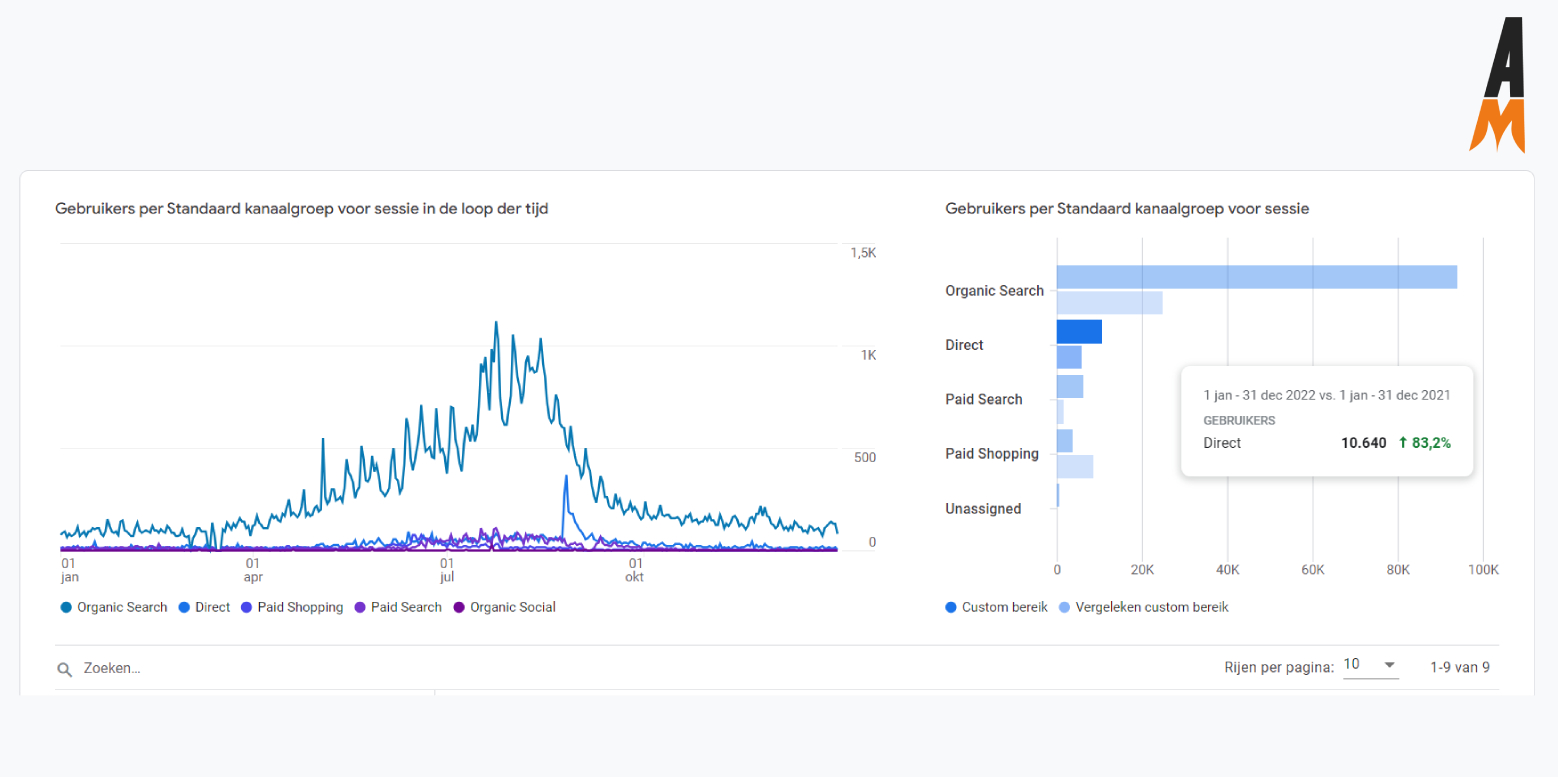
Task: Click the AM rocket logo
Action: 1497,85
